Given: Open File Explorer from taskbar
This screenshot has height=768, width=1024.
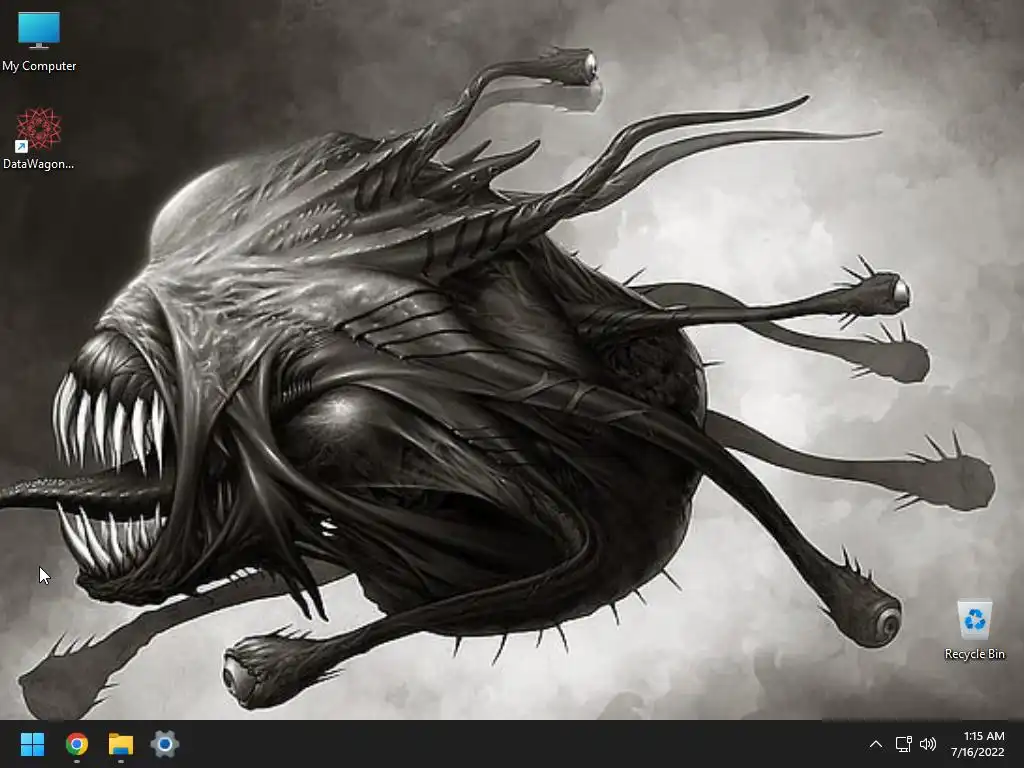Looking at the screenshot, I should click(x=121, y=744).
